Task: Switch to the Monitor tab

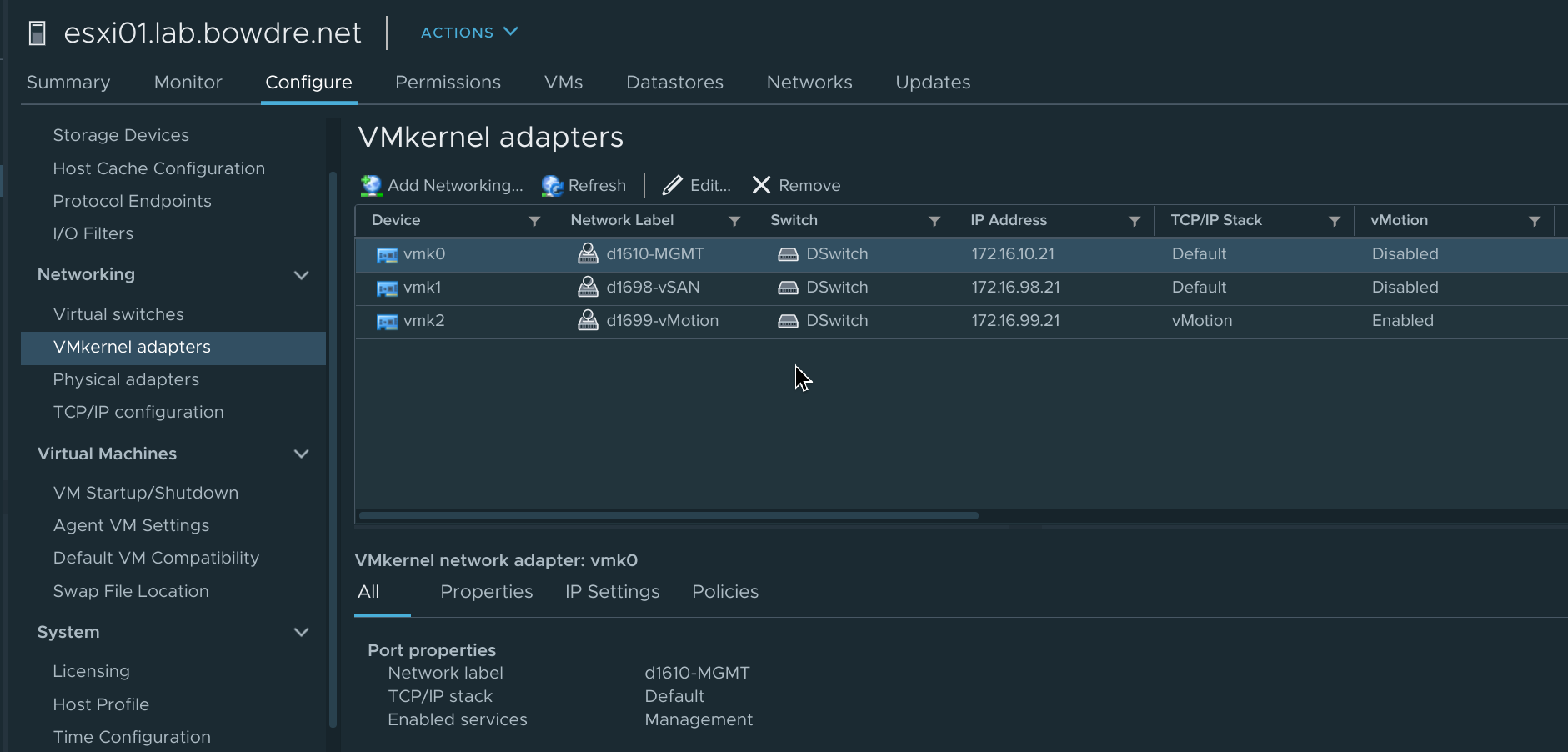Action: [188, 83]
